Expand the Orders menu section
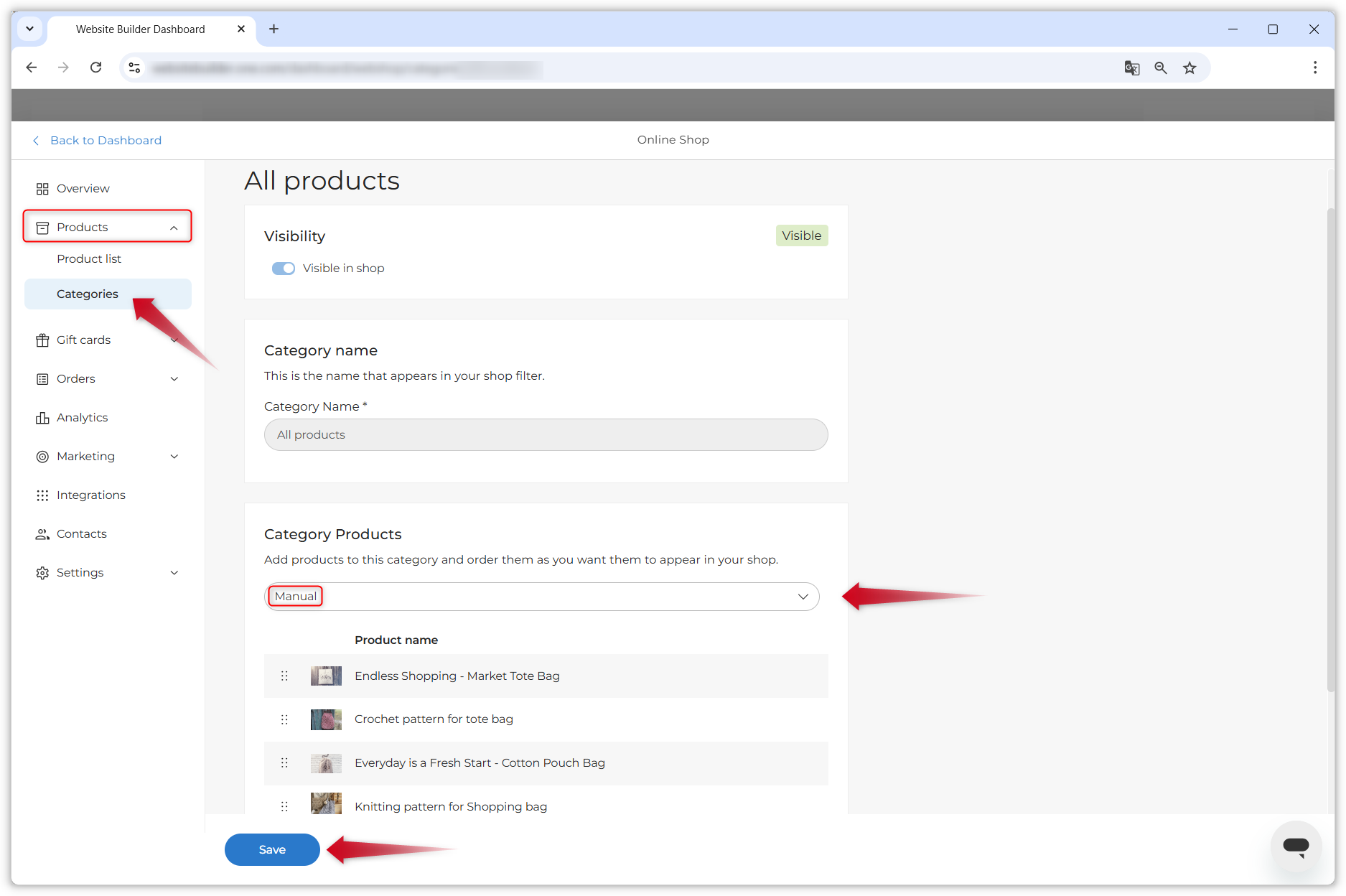Image resolution: width=1346 pixels, height=896 pixels. 174,379
